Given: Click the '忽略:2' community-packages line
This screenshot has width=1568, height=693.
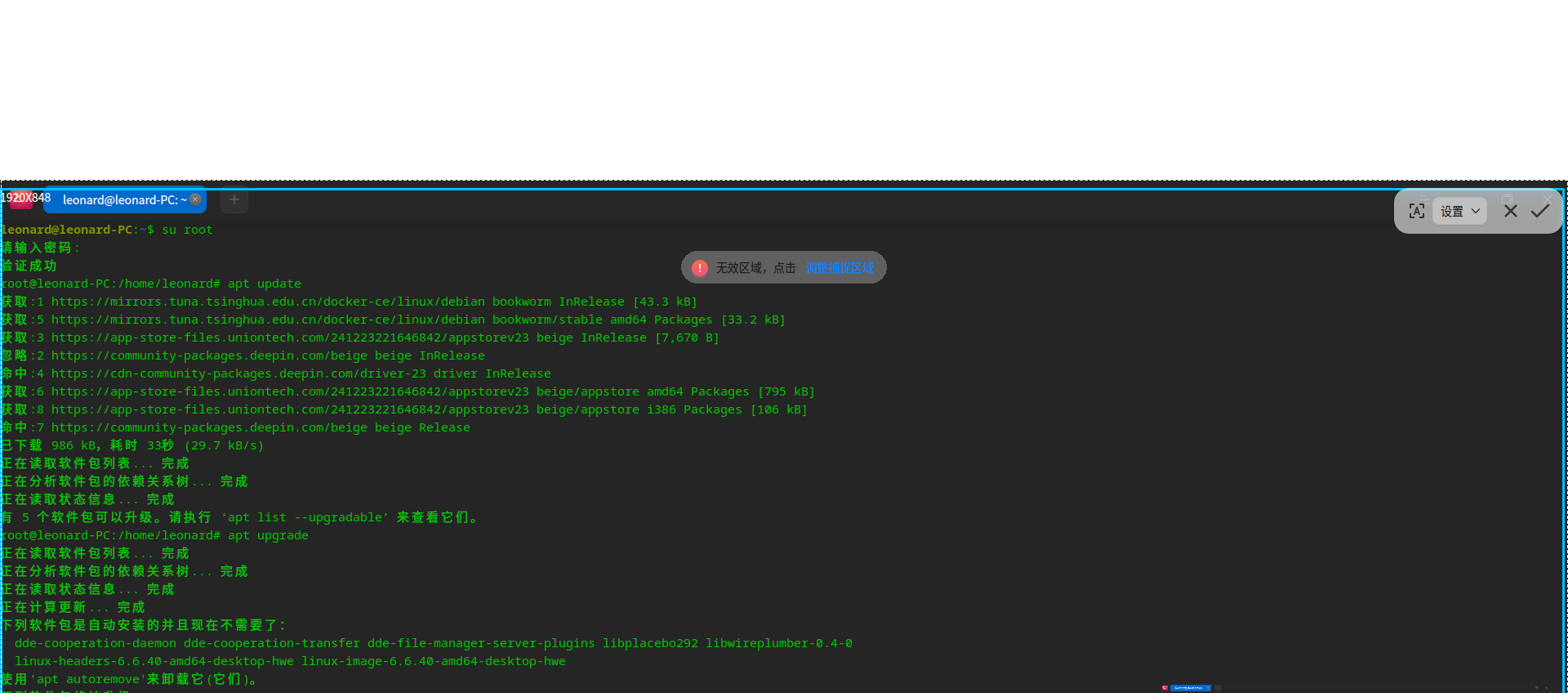Looking at the screenshot, I should 243,355.
